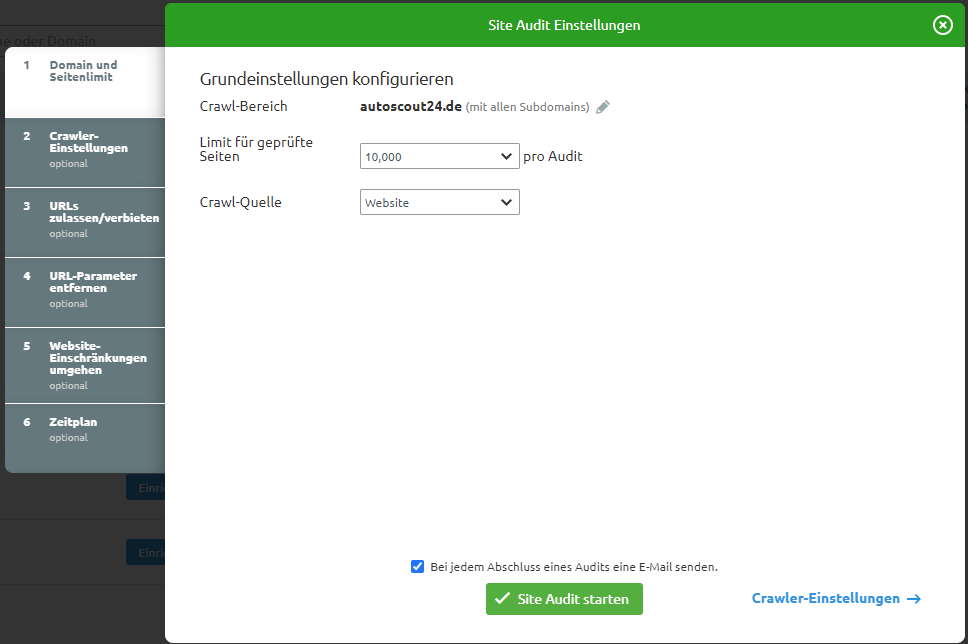
Task: Click the chevron of the Seitenlimit dropdown
Action: click(x=508, y=156)
